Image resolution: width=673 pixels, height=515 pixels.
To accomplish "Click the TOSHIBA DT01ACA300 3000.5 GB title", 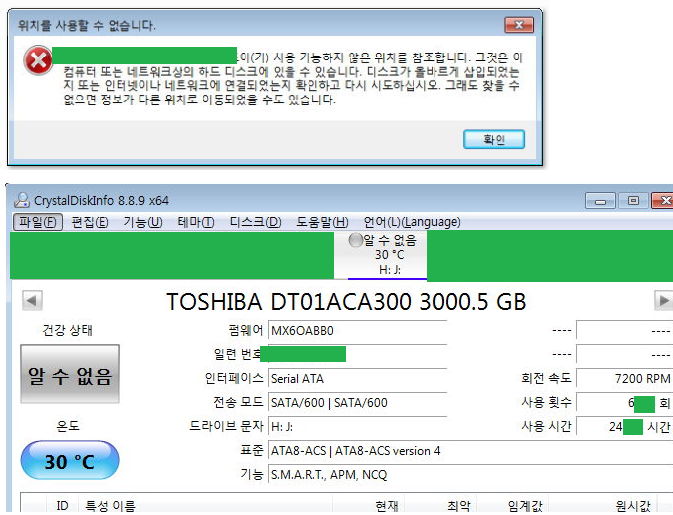I will (346, 302).
